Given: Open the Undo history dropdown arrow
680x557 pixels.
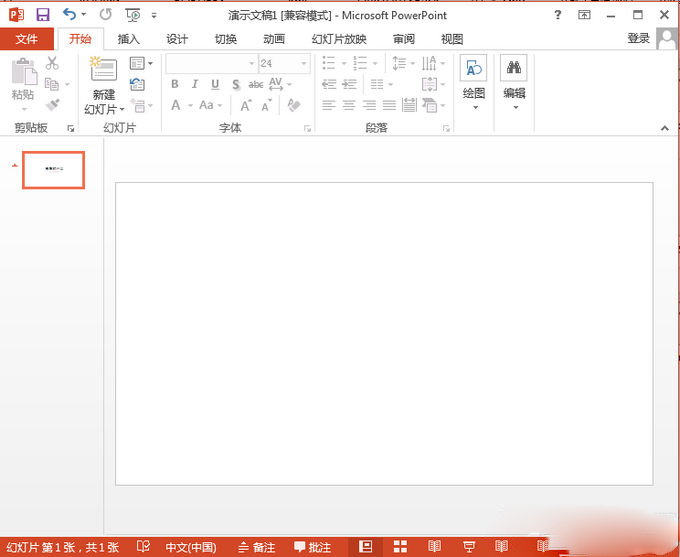Looking at the screenshot, I should (x=84, y=15).
